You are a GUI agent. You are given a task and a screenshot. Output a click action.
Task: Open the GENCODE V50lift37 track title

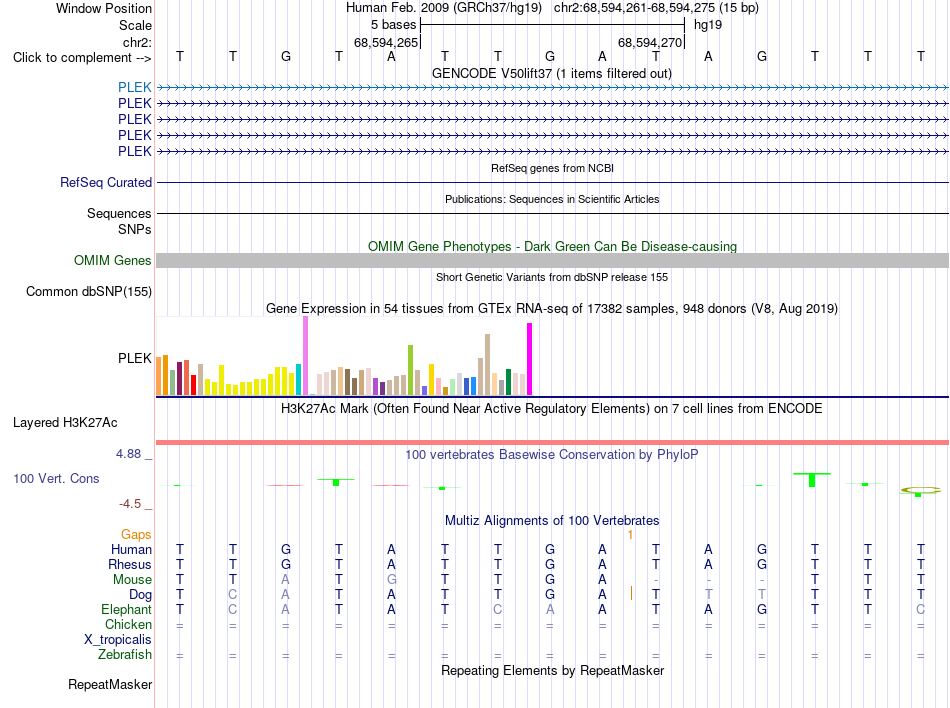(551, 73)
